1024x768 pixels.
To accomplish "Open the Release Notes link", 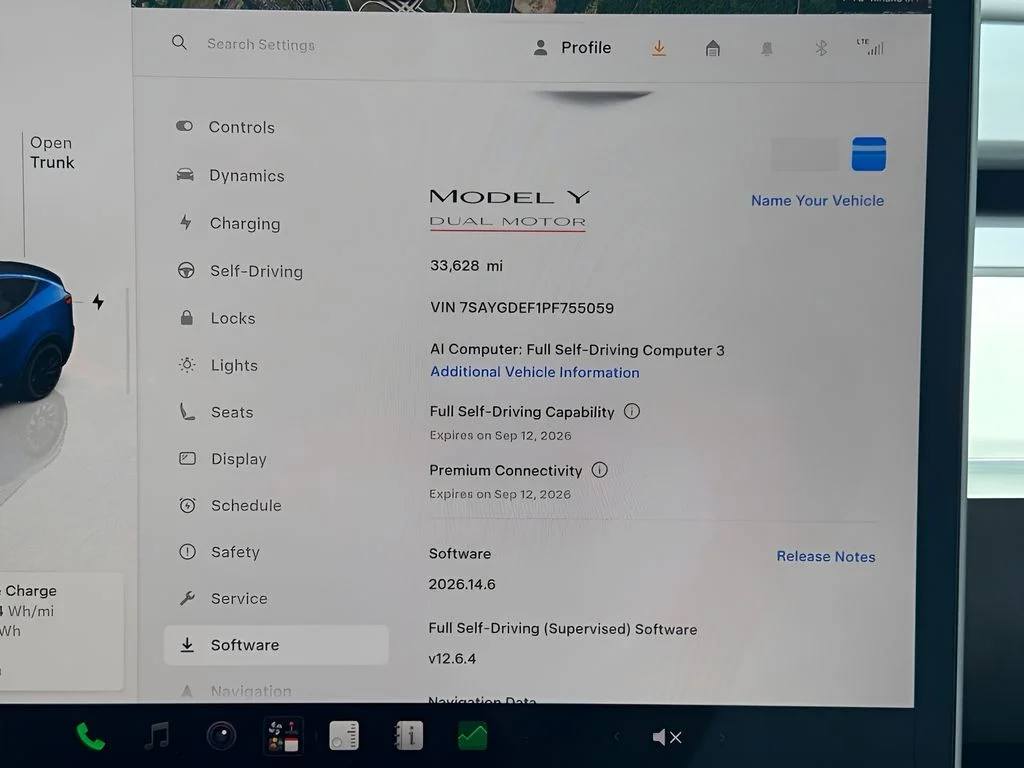I will pos(825,556).
